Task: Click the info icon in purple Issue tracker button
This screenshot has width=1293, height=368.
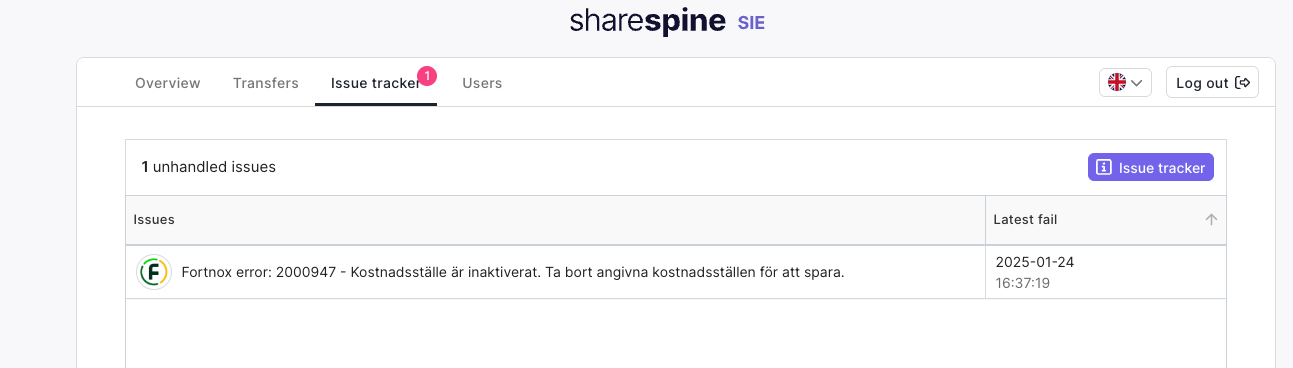Action: pyautogui.click(x=1104, y=168)
